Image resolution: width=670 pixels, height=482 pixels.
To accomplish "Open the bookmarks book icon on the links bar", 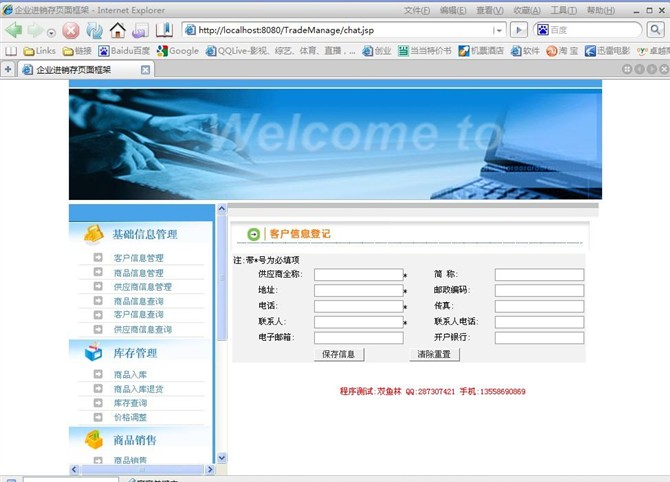I will click(11, 51).
